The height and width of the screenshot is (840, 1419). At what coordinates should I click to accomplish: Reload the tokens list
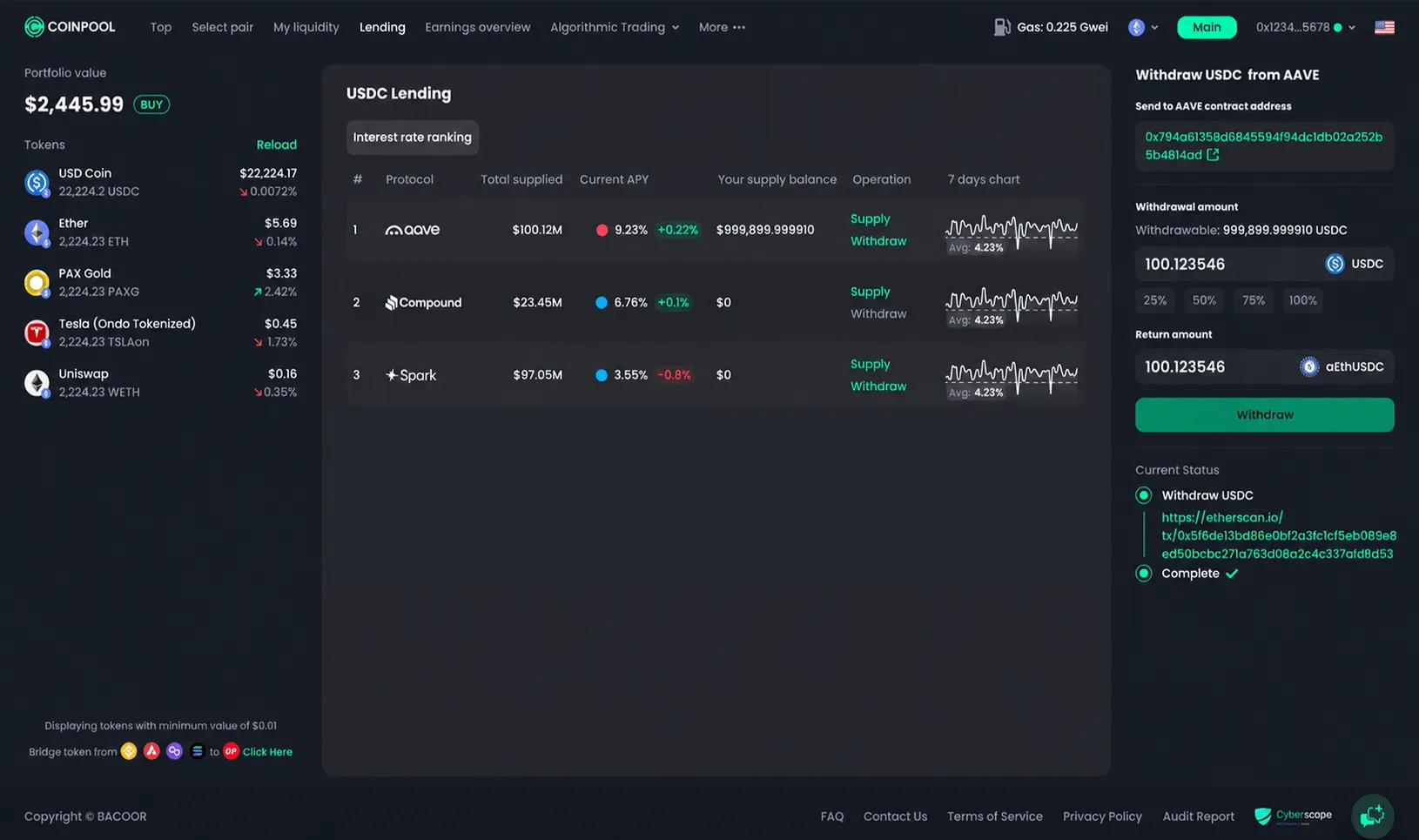click(277, 144)
